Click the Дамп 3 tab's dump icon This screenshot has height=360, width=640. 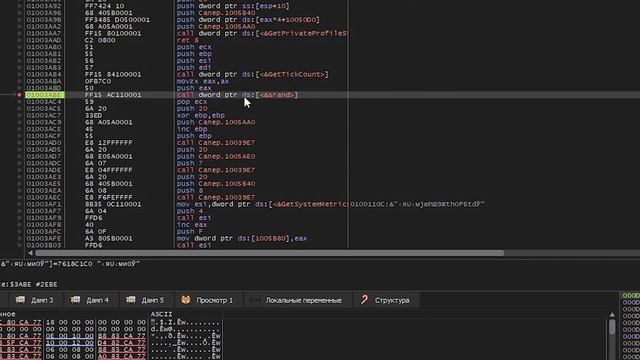20,300
